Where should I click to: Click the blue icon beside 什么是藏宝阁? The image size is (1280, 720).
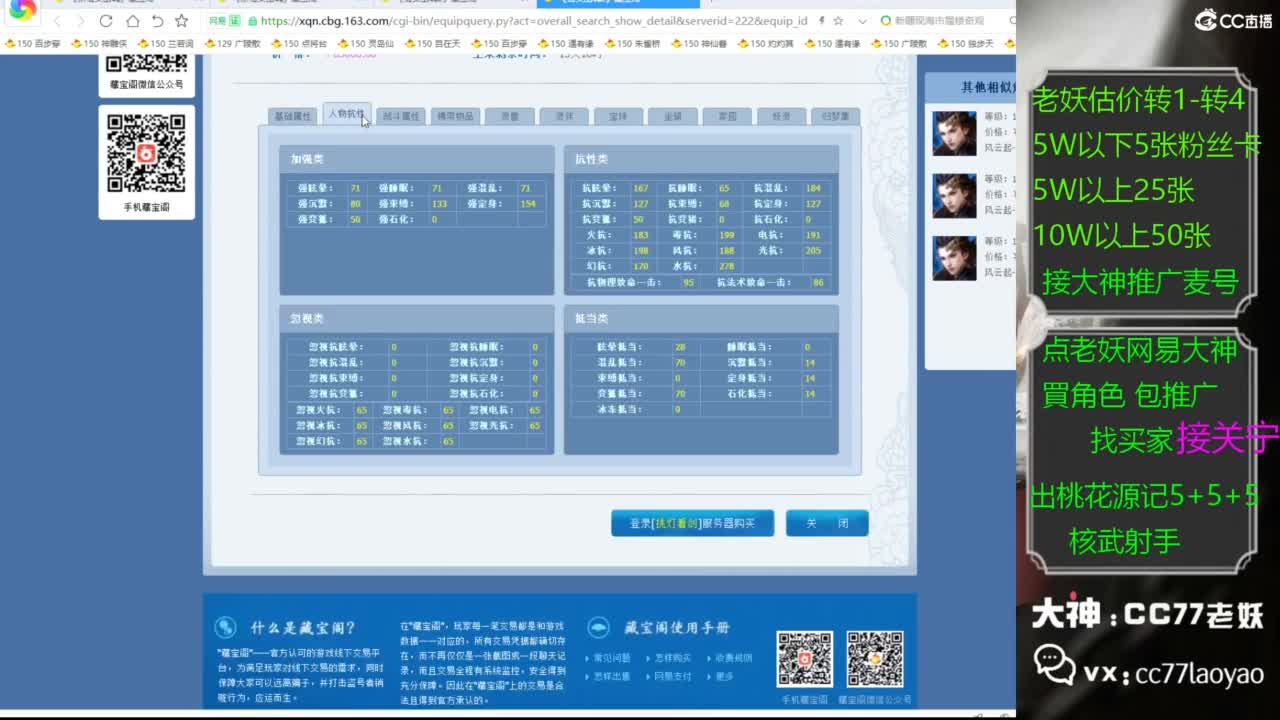pos(227,627)
